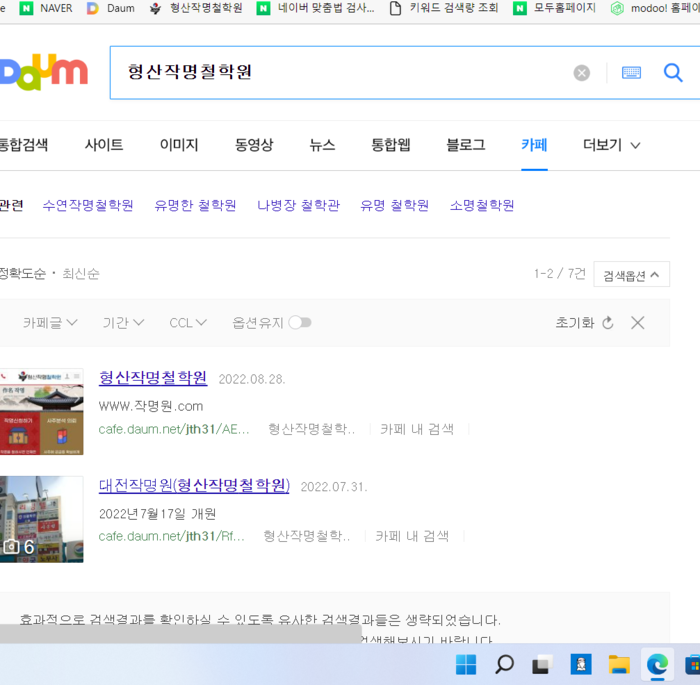The image size is (700, 685).
Task: Close the search options panel with X
Action: click(638, 322)
